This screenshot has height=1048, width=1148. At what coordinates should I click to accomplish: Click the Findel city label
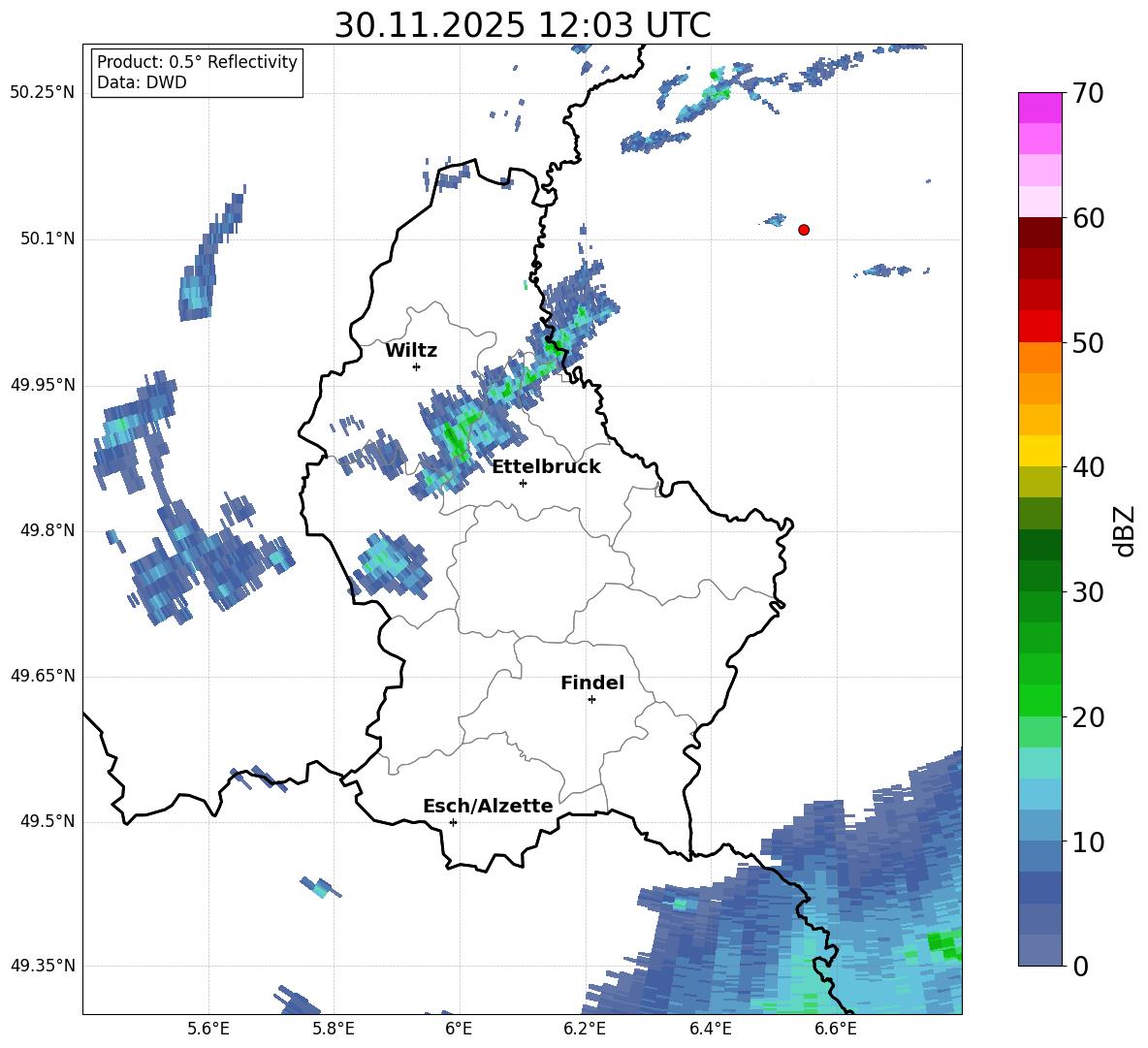592,683
